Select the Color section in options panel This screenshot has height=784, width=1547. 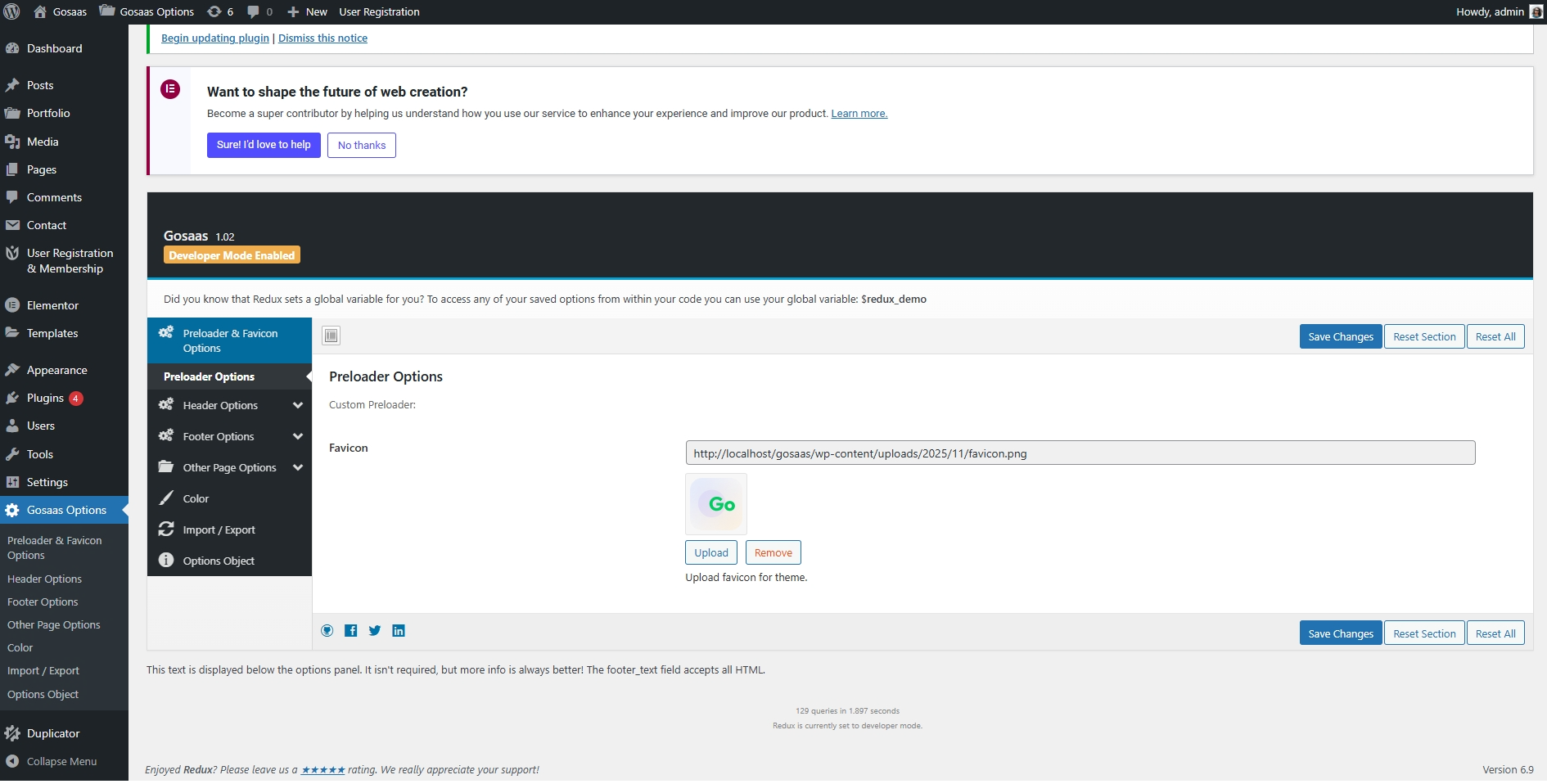[196, 498]
